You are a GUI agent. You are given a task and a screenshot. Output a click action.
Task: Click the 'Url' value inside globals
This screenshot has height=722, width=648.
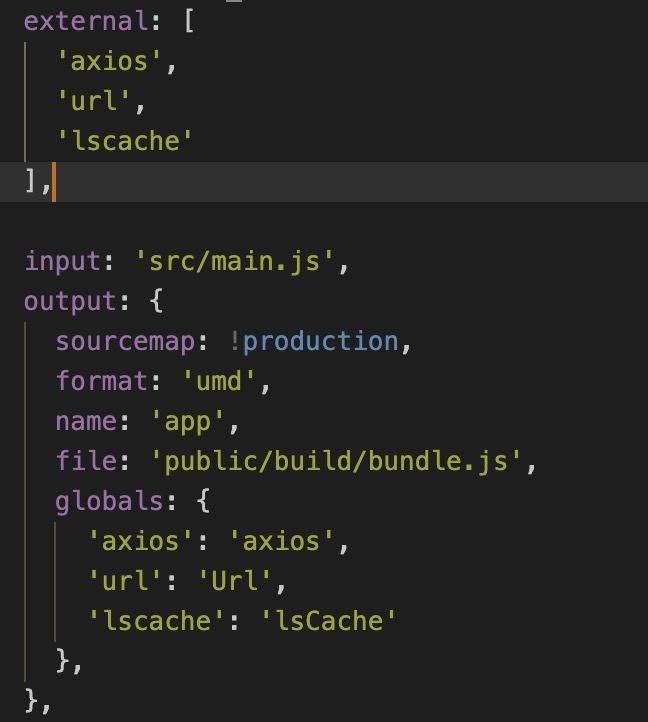pos(234,580)
